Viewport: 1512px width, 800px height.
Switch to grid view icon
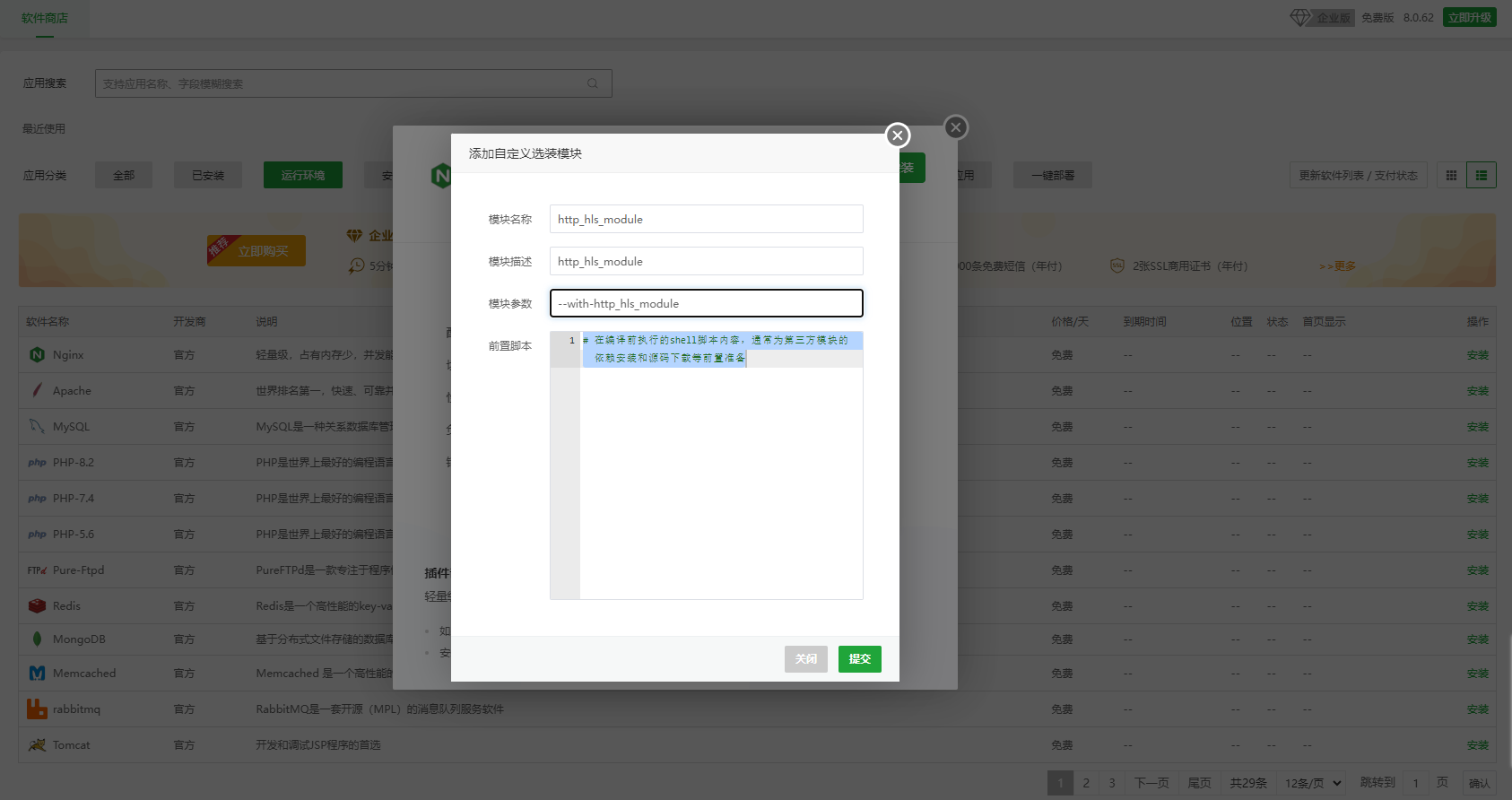1451,175
